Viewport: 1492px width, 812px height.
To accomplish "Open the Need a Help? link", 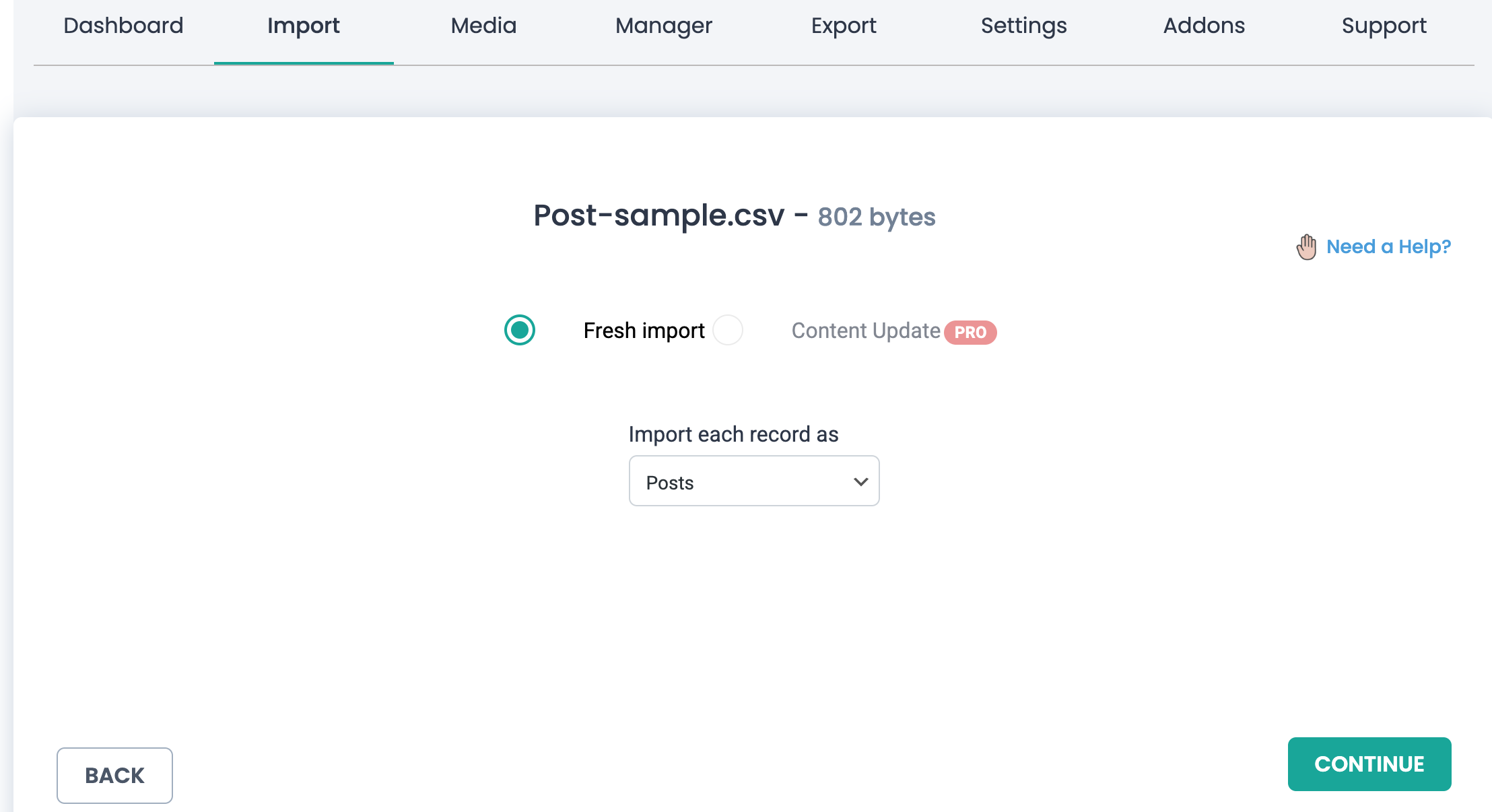I will pos(1388,247).
